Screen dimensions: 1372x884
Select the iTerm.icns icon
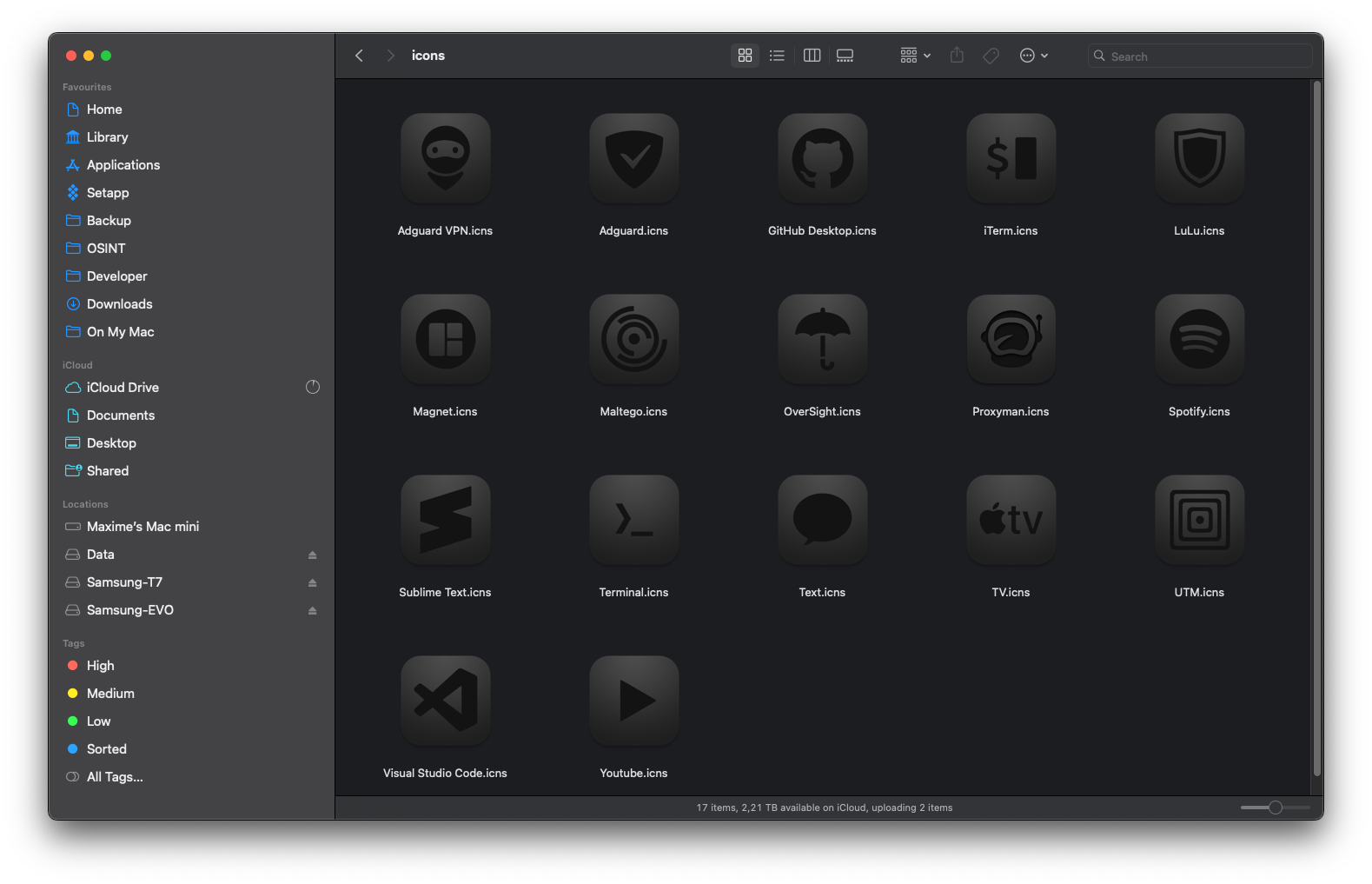click(1011, 159)
